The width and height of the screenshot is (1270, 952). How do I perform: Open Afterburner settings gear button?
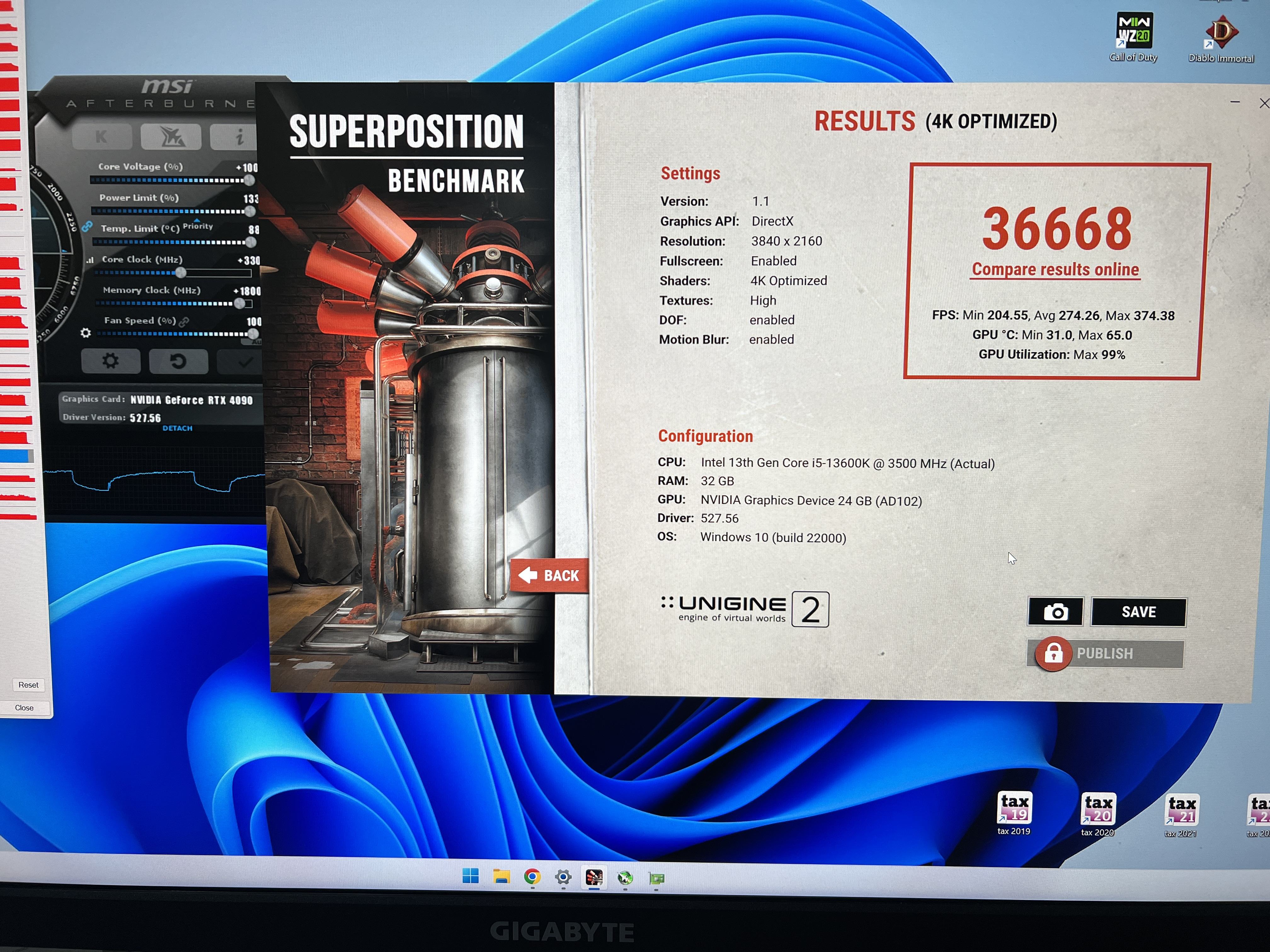(110, 361)
